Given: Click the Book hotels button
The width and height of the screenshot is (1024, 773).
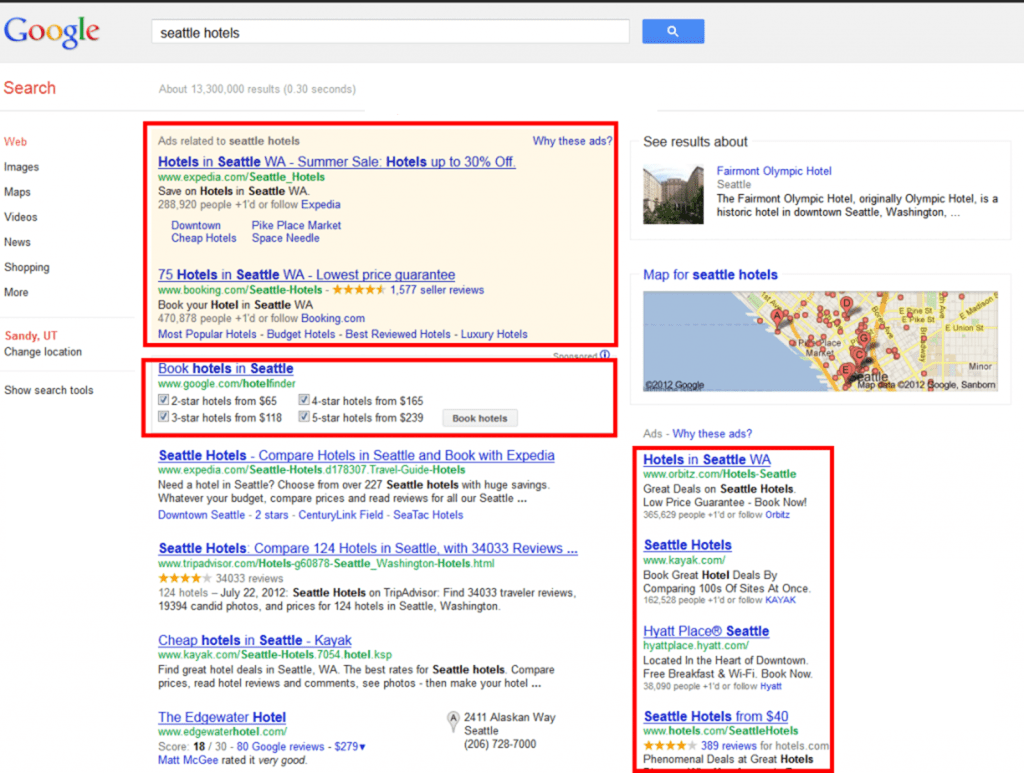Looking at the screenshot, I should [480, 418].
